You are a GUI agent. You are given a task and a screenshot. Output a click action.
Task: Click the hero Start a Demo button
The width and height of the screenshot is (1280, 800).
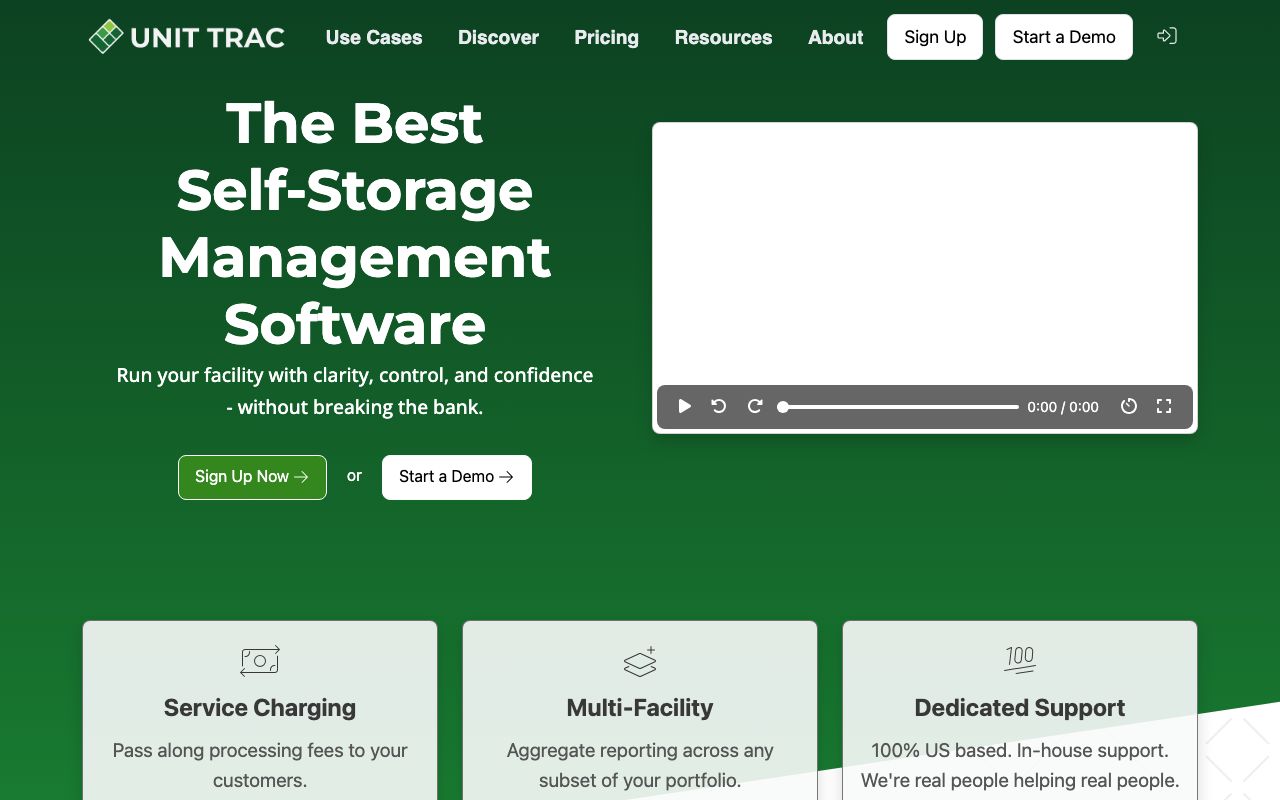pyautogui.click(x=457, y=477)
